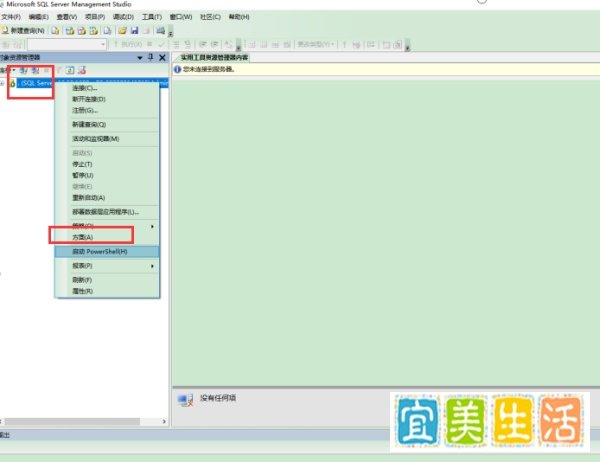Click the blue floppy Save icon
600x462 pixels.
[134, 31]
